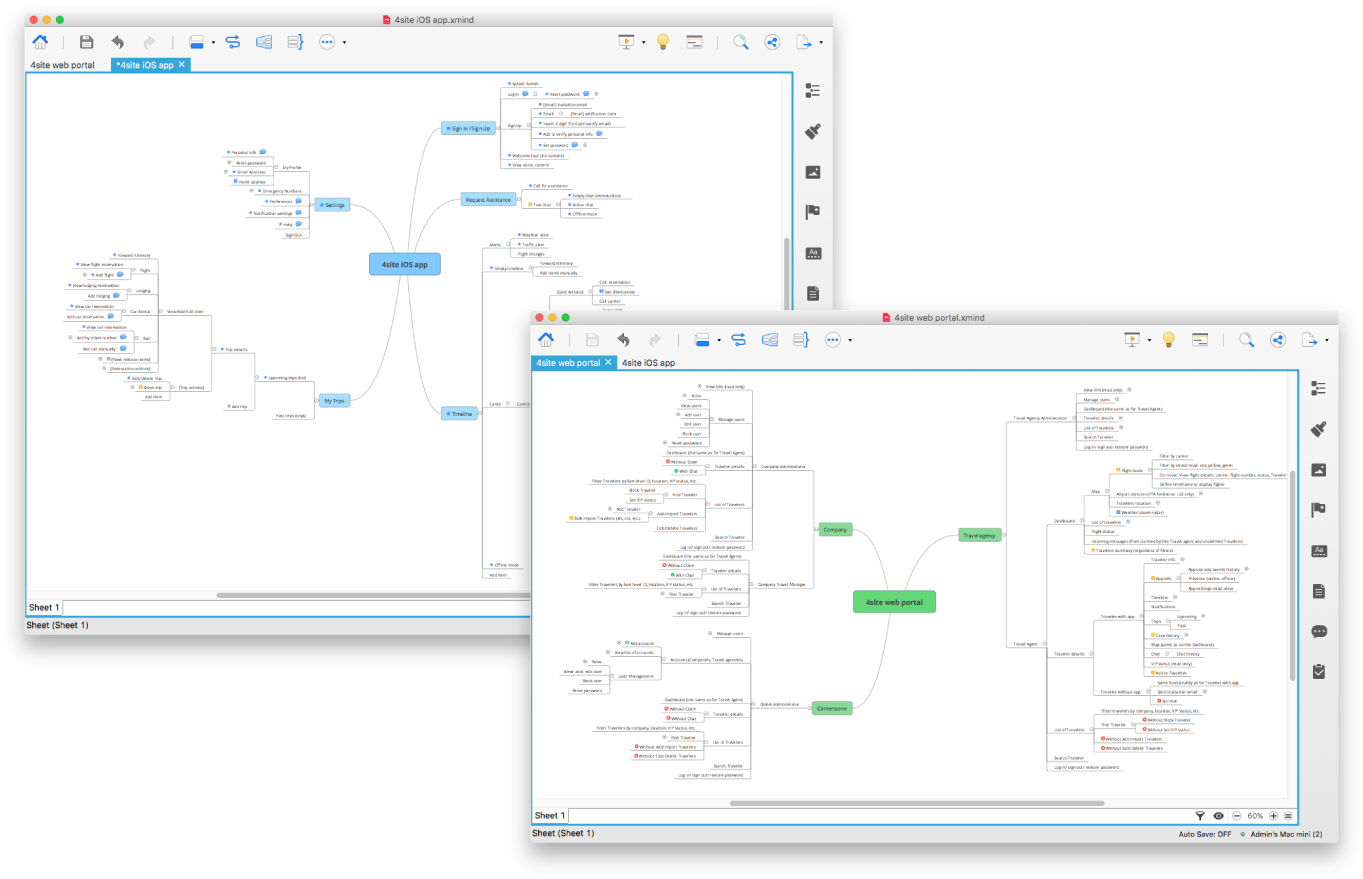Open Format brush panel in iOS app sidebar

pos(813,132)
